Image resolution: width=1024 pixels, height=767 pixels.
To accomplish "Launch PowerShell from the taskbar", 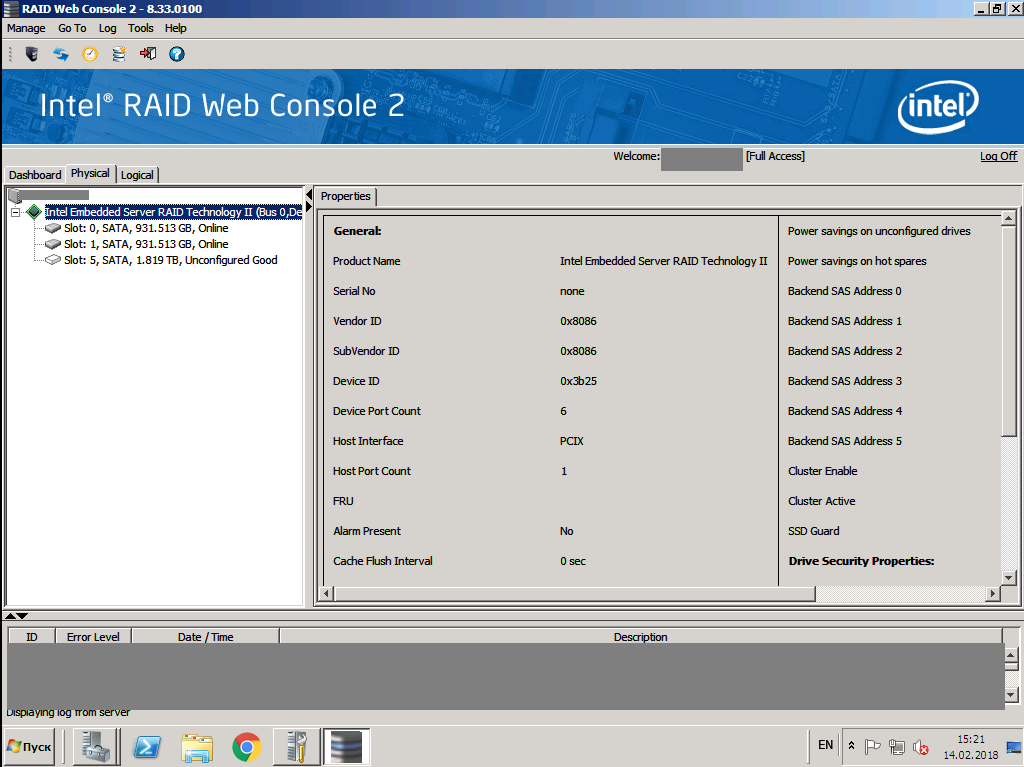I will 146,746.
